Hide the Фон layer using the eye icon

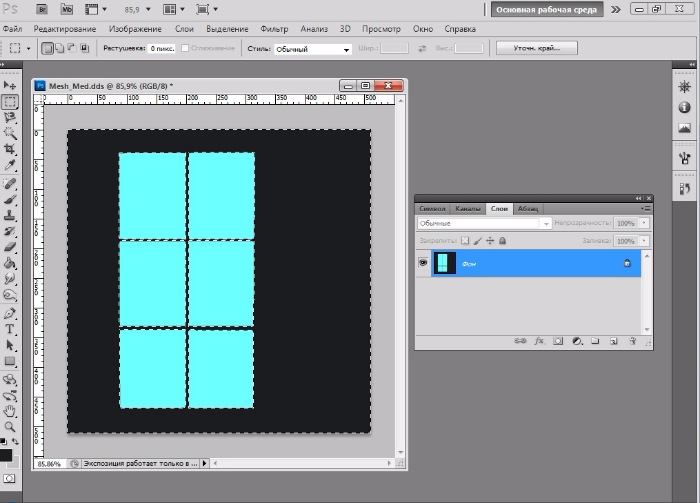423,262
